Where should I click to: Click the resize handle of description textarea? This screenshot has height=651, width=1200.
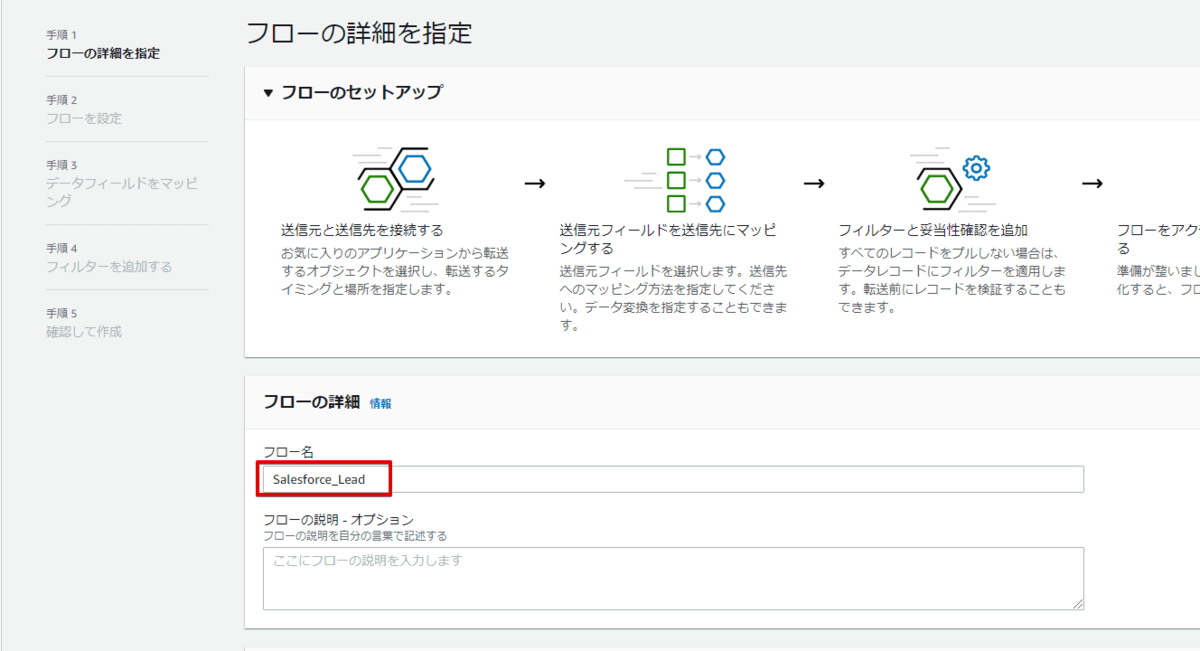pyautogui.click(x=1078, y=604)
